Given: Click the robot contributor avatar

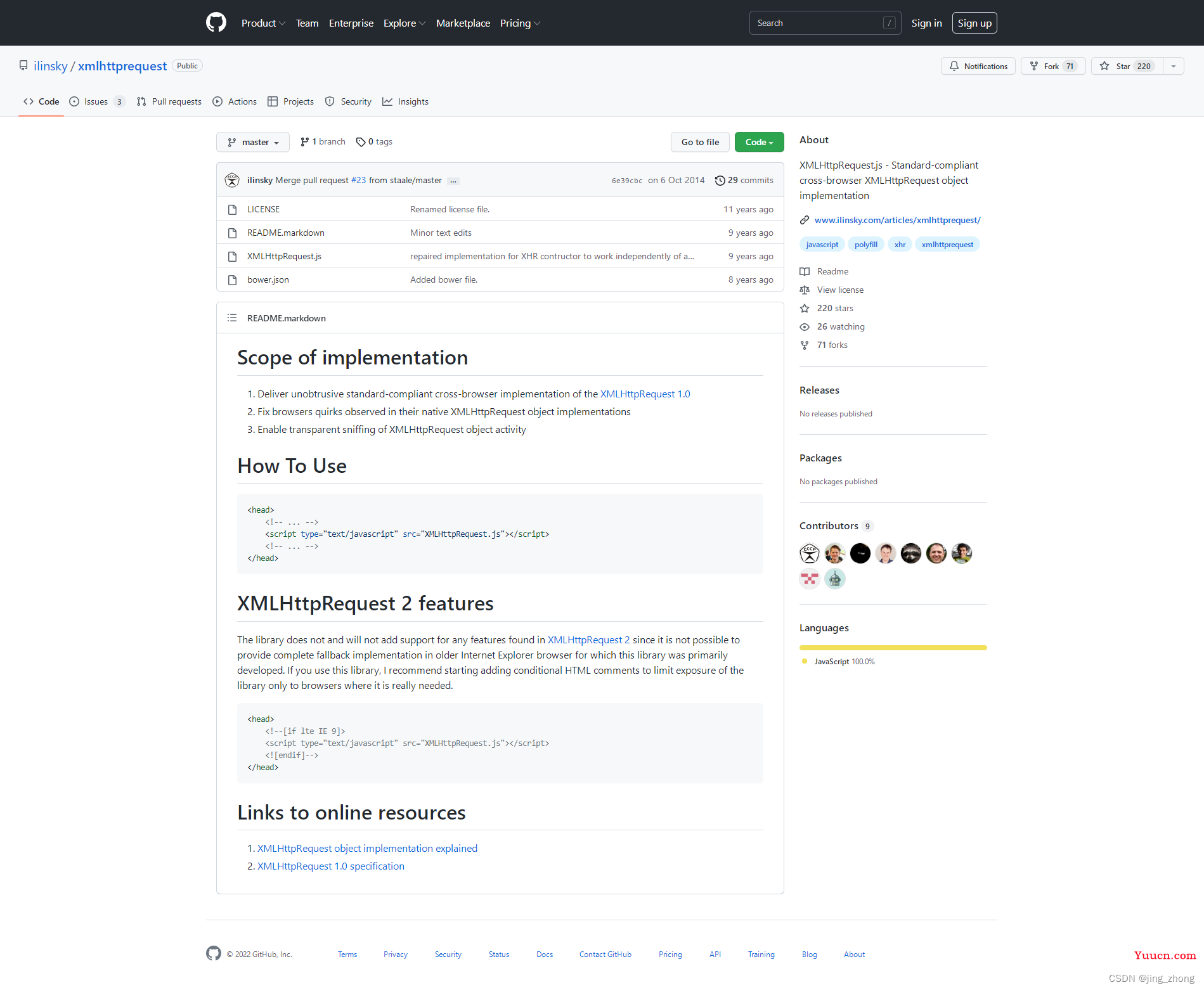Looking at the screenshot, I should coord(835,579).
